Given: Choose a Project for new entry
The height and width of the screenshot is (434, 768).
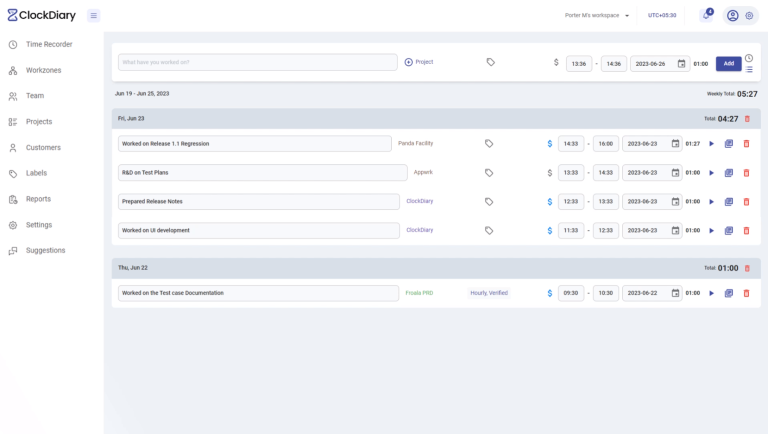Looking at the screenshot, I should pos(419,62).
